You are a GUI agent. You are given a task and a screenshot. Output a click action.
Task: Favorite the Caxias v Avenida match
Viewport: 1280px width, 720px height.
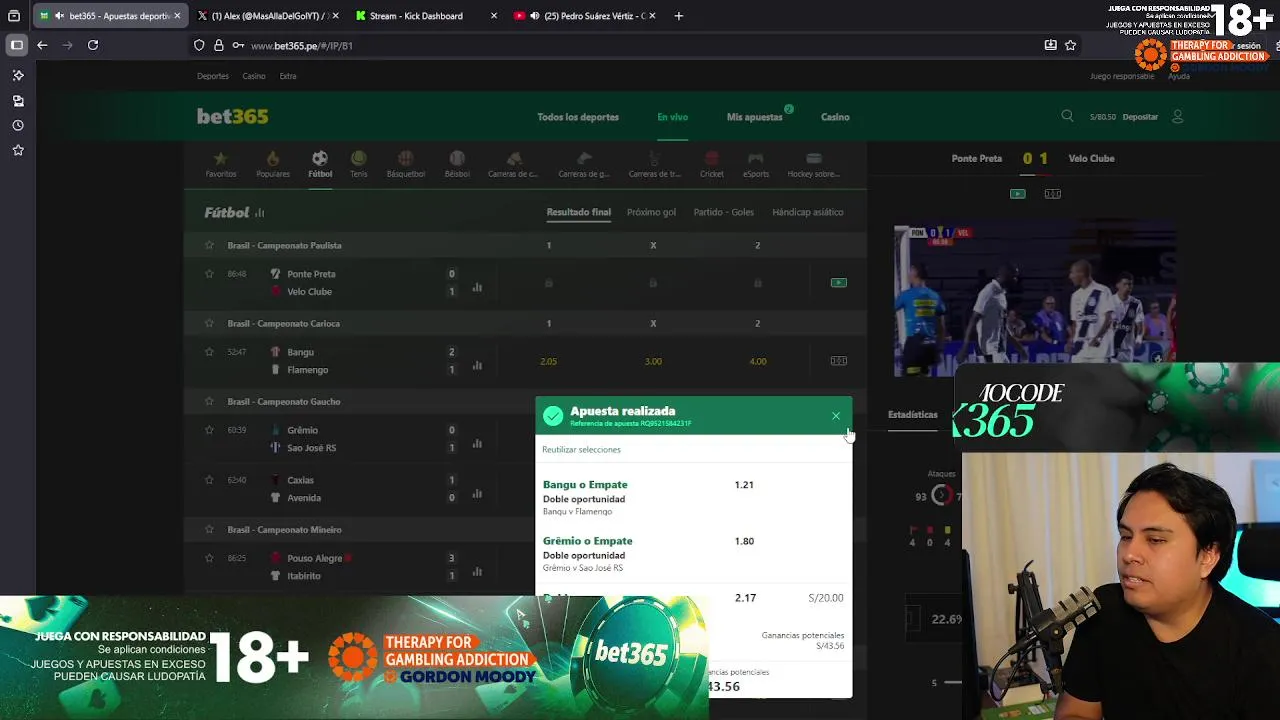209,479
